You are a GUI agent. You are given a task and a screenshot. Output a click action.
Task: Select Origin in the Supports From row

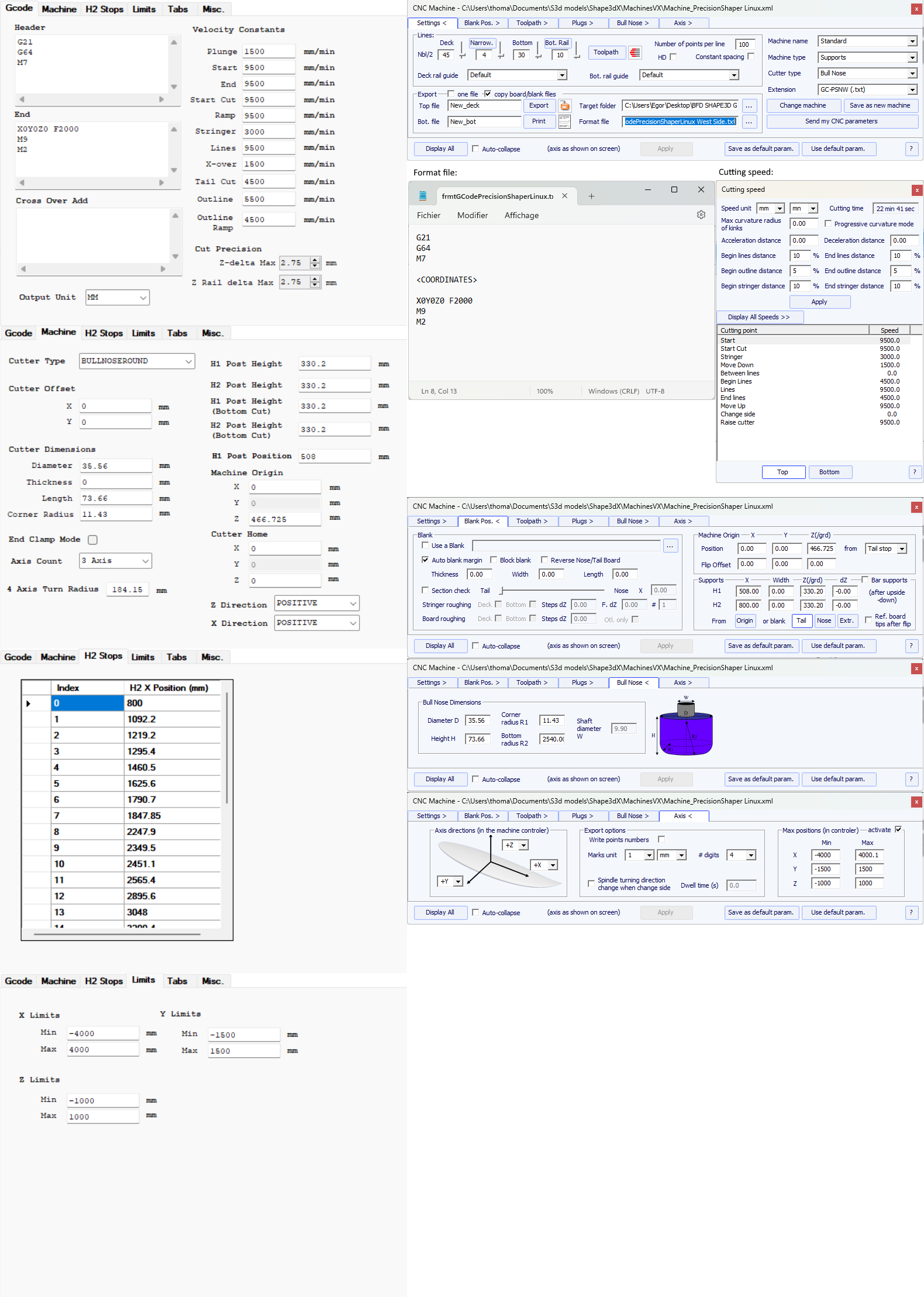(x=744, y=621)
